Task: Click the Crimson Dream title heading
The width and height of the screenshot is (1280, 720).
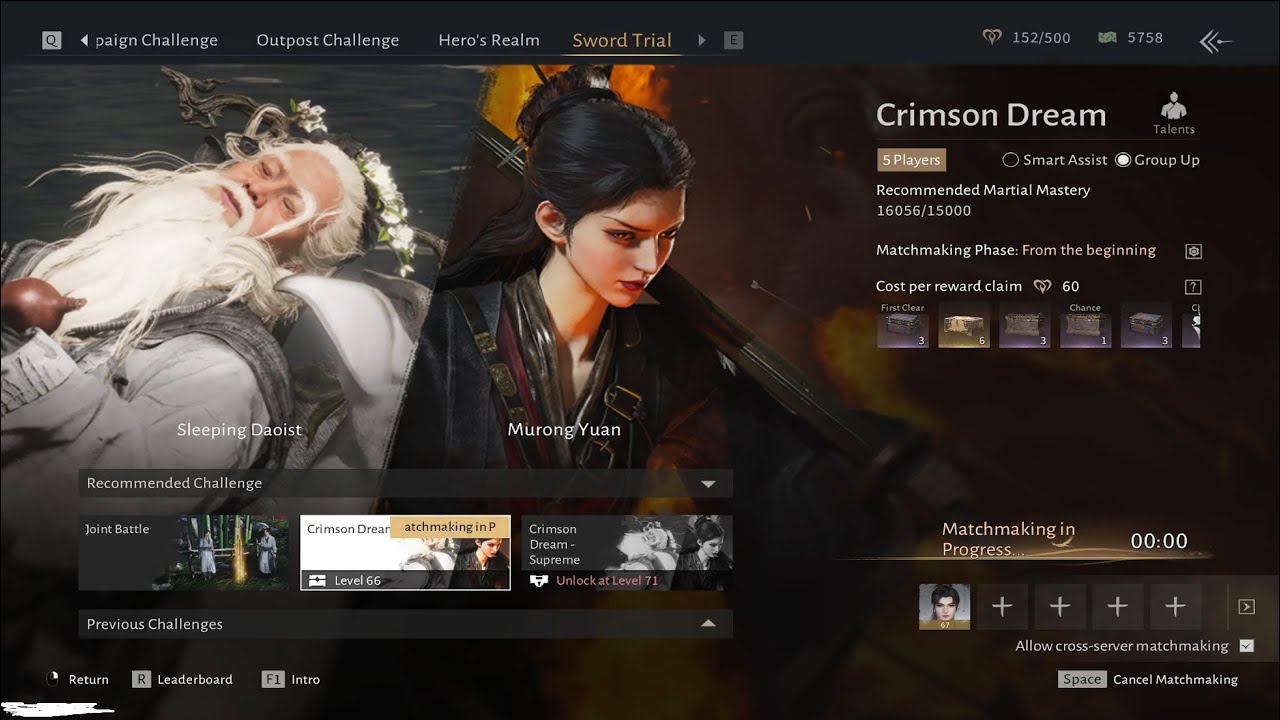Action: [x=991, y=115]
